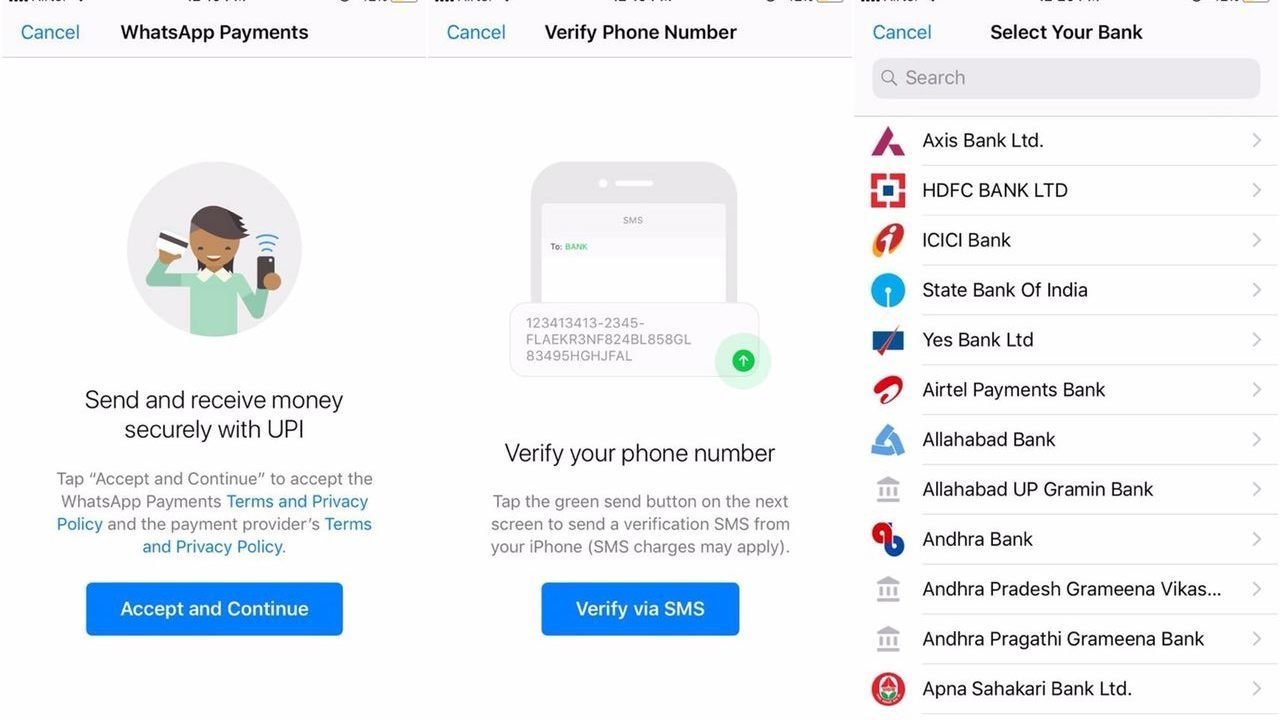Screen dimensions: 1280x720
Task: Tap the Yes Bank Ltd logo
Action: 888,340
